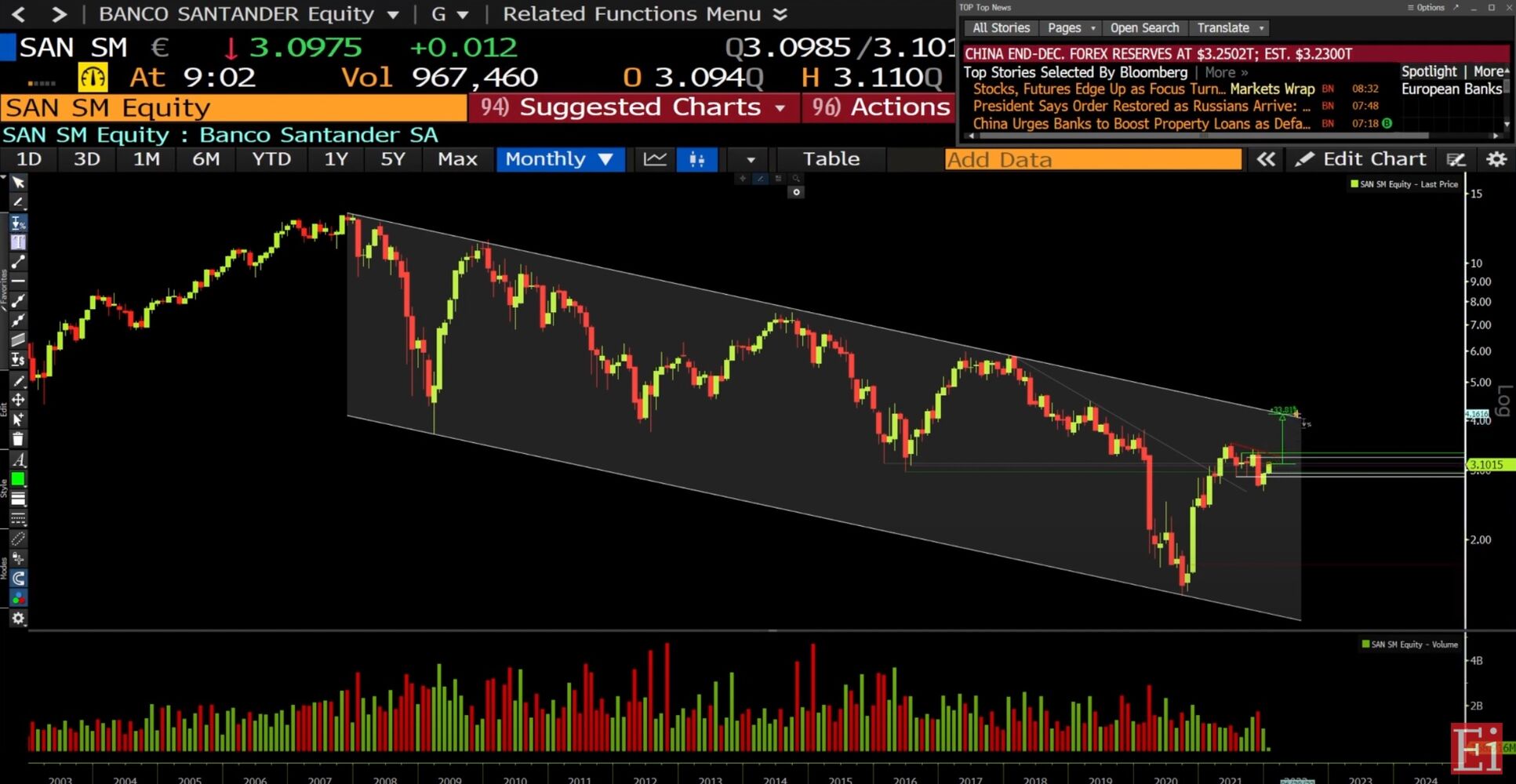Select the 1D time range
The width and height of the screenshot is (1516, 784).
pyautogui.click(x=29, y=159)
